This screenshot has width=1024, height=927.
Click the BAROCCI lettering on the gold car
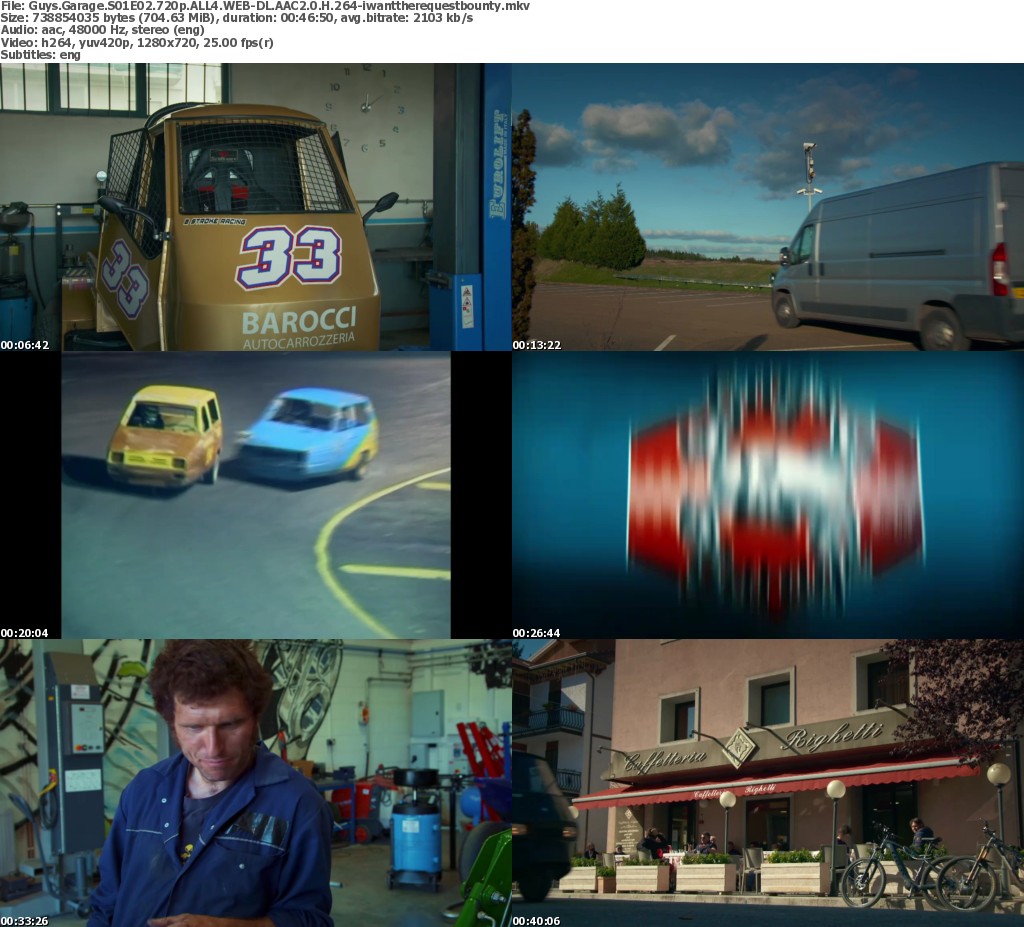click(x=298, y=322)
